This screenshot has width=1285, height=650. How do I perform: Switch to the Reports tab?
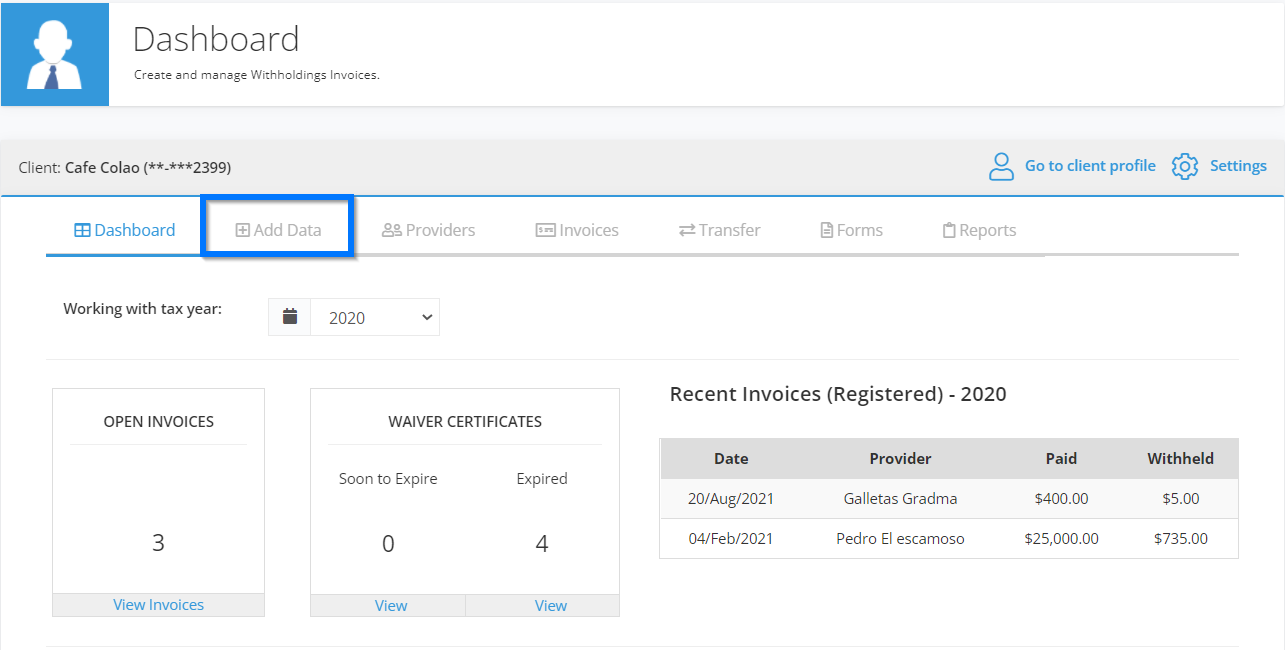(x=980, y=230)
